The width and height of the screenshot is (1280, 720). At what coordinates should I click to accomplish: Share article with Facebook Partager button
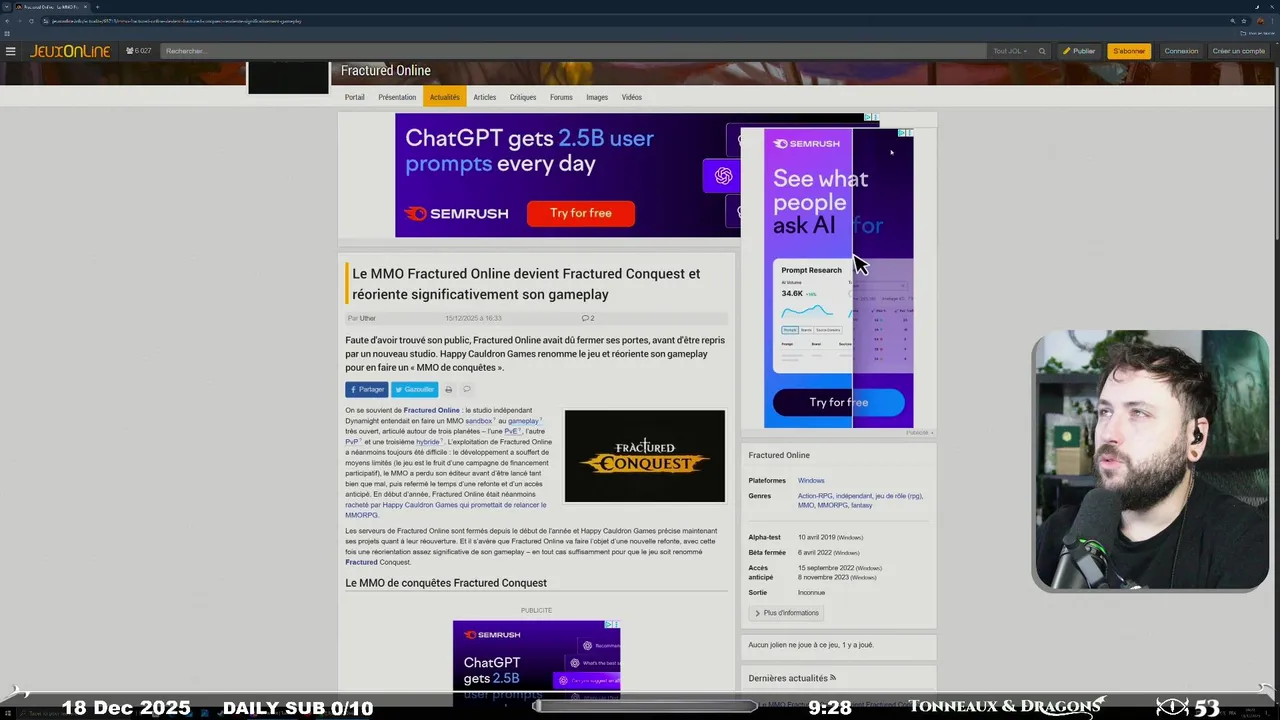tap(367, 389)
